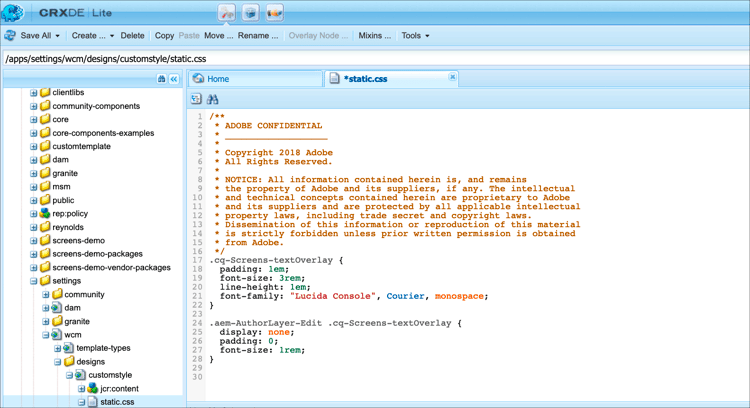
Task: Click the template-types node icon
Action: pyautogui.click(x=69, y=348)
